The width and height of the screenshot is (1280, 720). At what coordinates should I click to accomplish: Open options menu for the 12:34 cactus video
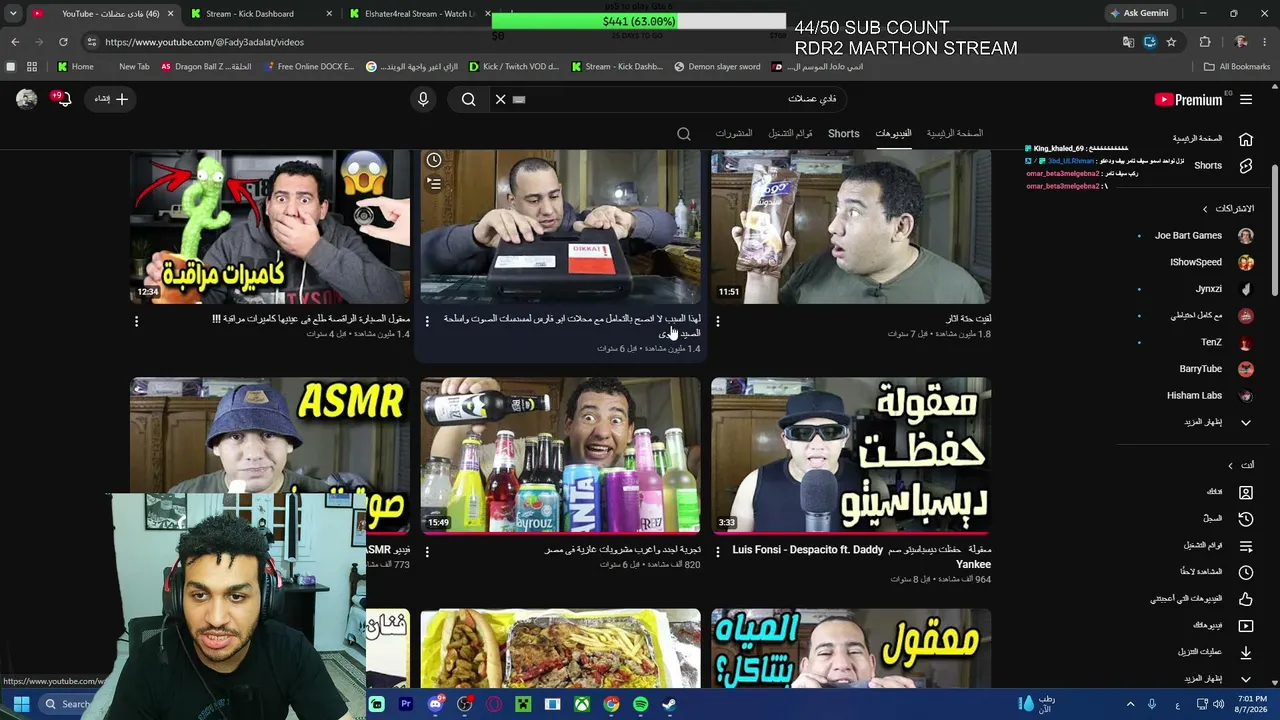tap(136, 321)
